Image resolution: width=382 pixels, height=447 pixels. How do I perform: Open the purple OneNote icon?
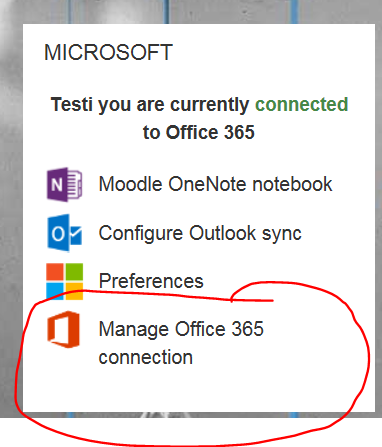(64, 184)
